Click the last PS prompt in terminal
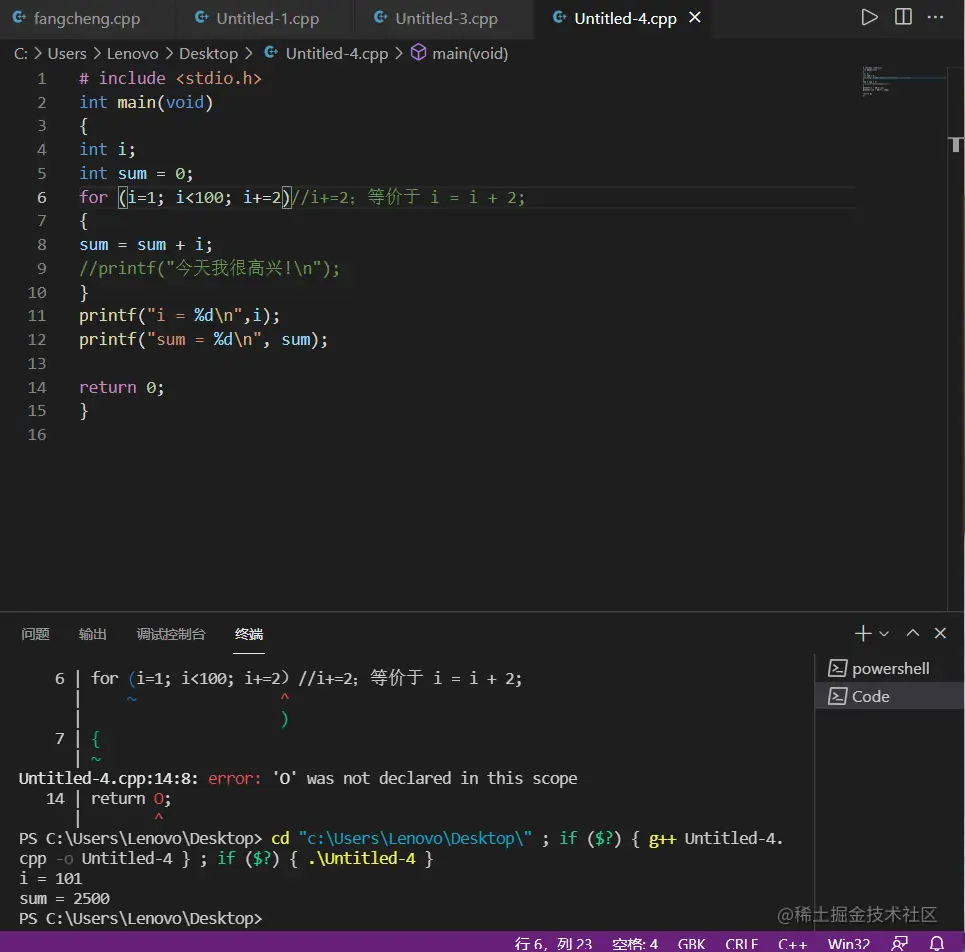This screenshot has width=965, height=952. [140, 918]
